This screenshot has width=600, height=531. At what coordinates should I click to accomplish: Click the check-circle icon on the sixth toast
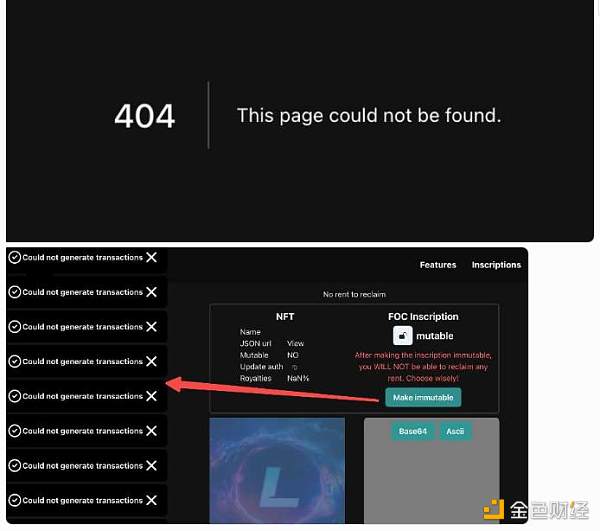pyautogui.click(x=15, y=431)
